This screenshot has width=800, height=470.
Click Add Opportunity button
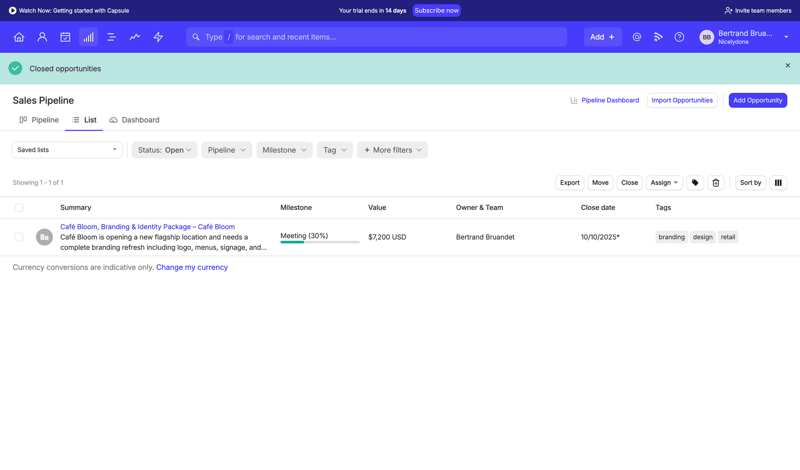(758, 100)
